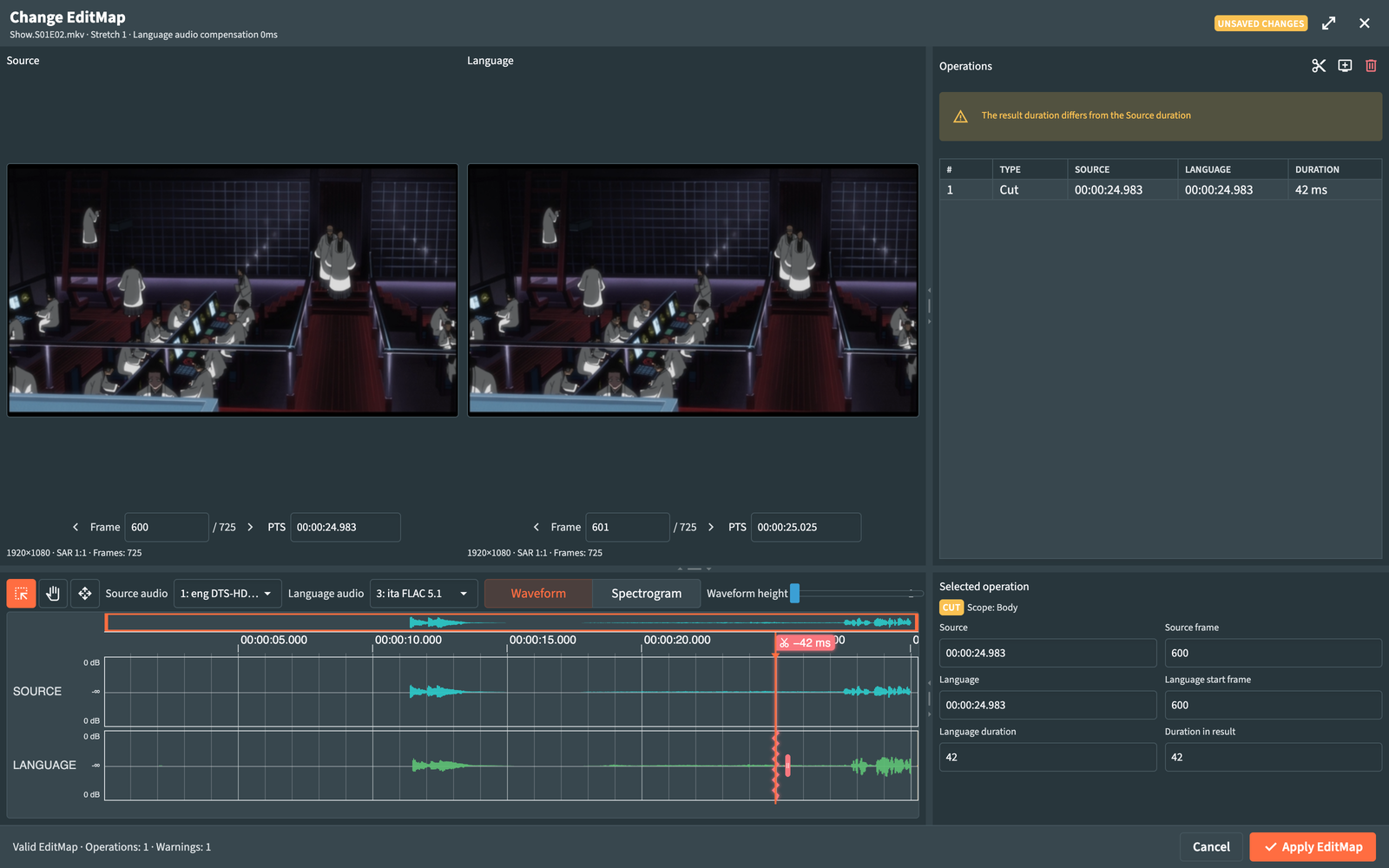This screenshot has width=1389, height=868.
Task: Click the Source video preview
Action: point(233,290)
